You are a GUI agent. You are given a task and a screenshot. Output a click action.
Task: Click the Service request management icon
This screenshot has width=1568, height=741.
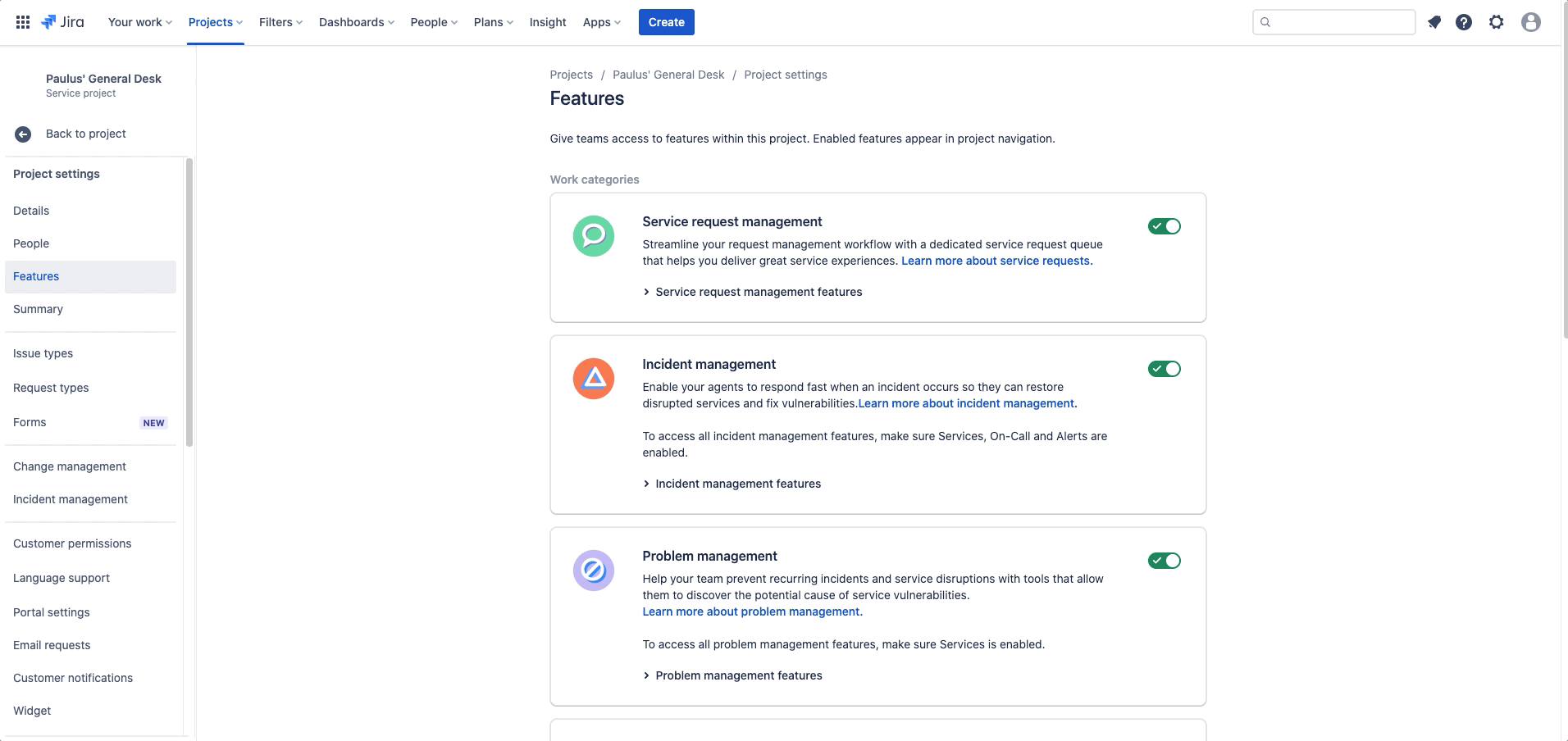tap(594, 236)
